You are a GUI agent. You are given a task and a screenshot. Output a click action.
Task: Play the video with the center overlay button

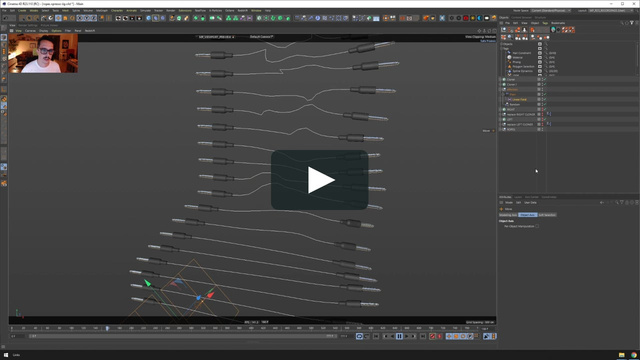click(x=320, y=180)
